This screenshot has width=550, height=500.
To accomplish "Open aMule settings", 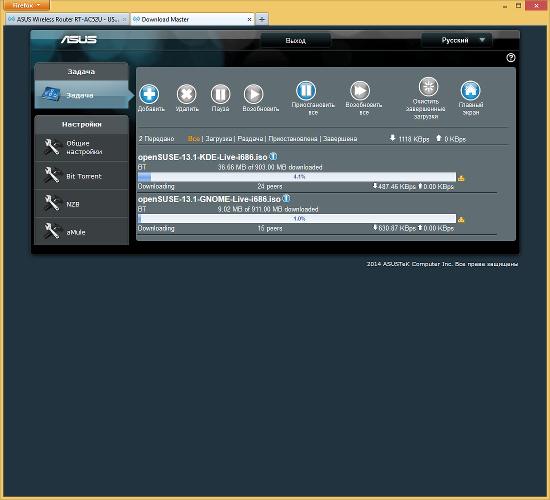I will (81, 232).
